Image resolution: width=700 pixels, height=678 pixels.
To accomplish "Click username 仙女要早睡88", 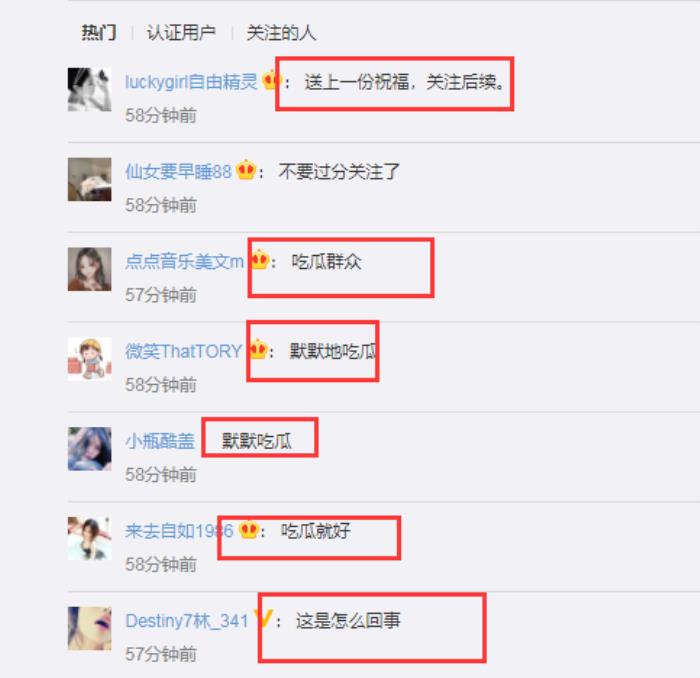I will [178, 171].
